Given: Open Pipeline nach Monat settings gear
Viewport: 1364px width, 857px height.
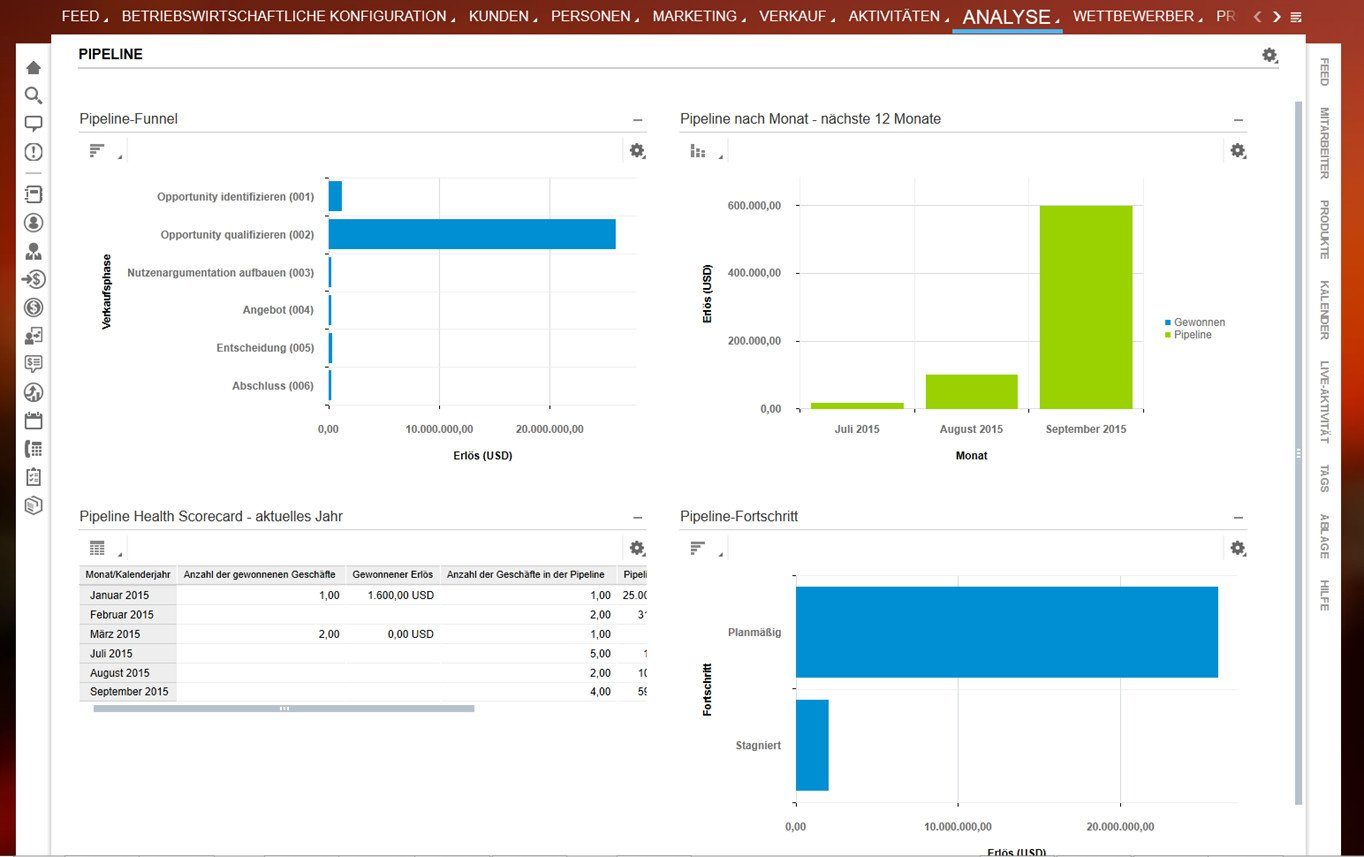Looking at the screenshot, I should pyautogui.click(x=1238, y=151).
